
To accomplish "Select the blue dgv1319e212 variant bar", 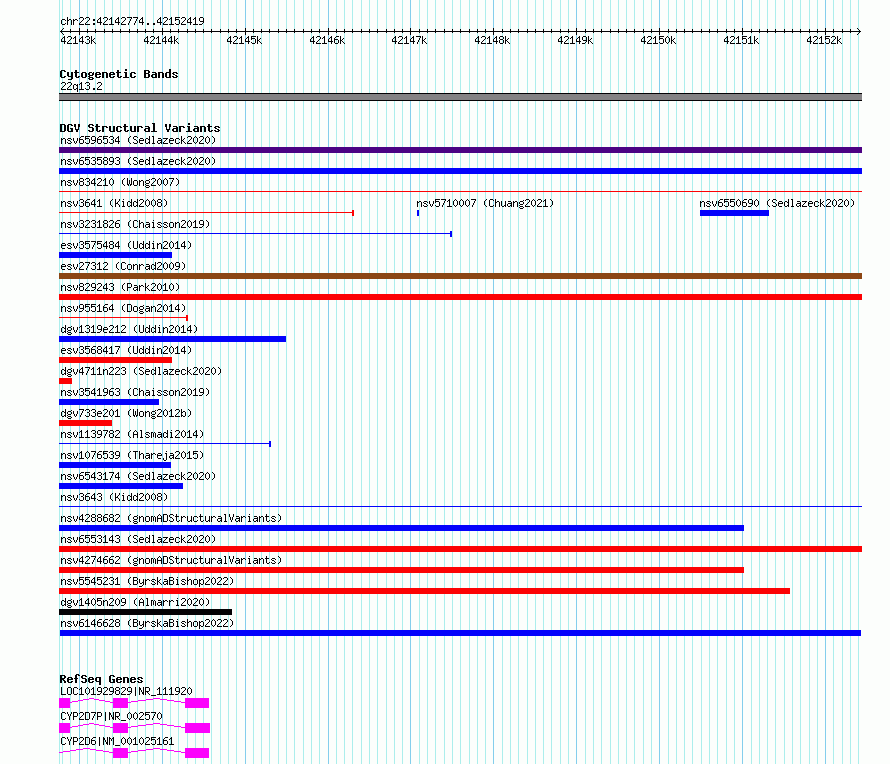I will (173, 339).
